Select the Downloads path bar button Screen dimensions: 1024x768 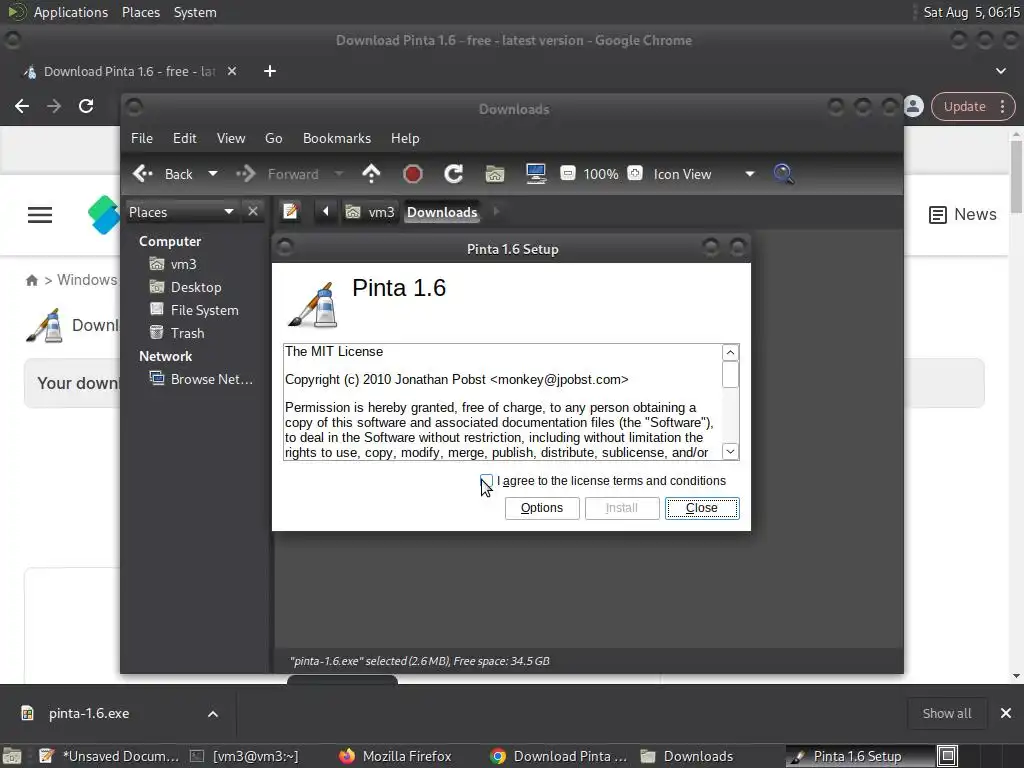pyautogui.click(x=442, y=212)
